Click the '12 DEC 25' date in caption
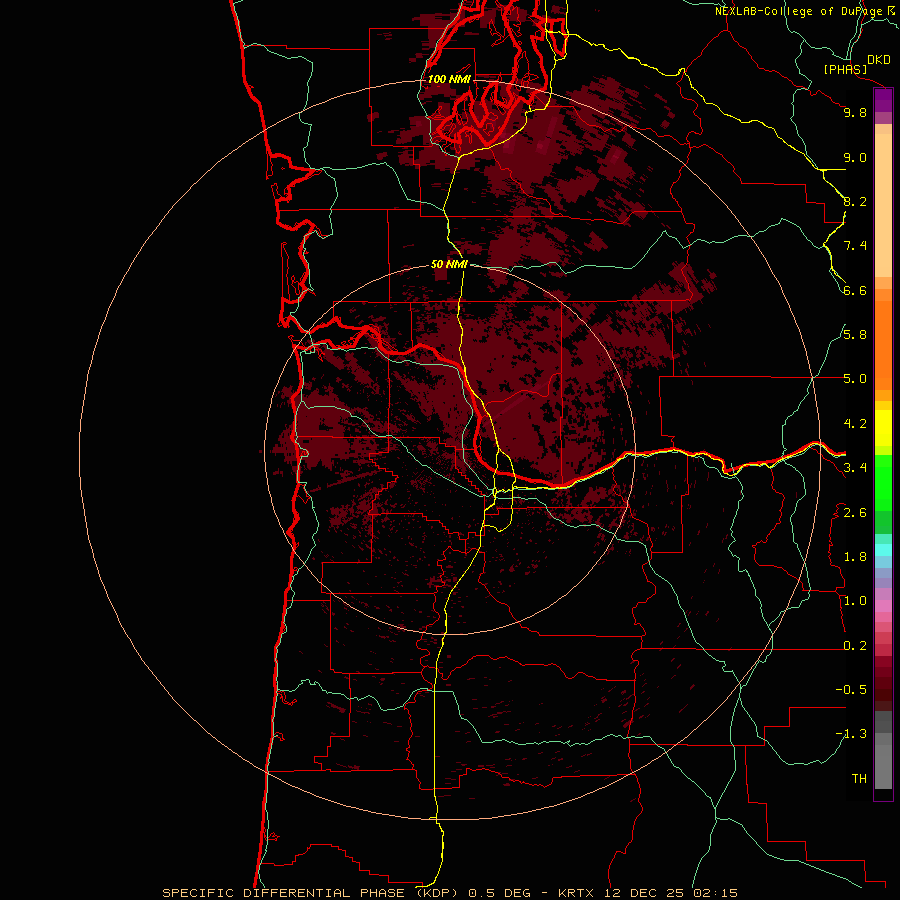 click(x=643, y=893)
